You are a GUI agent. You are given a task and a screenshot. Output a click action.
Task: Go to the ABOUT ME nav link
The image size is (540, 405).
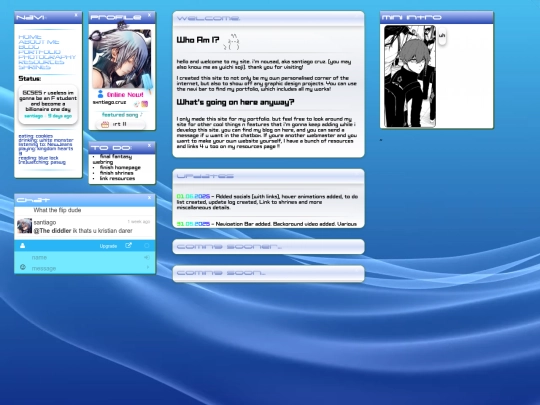click(39, 42)
